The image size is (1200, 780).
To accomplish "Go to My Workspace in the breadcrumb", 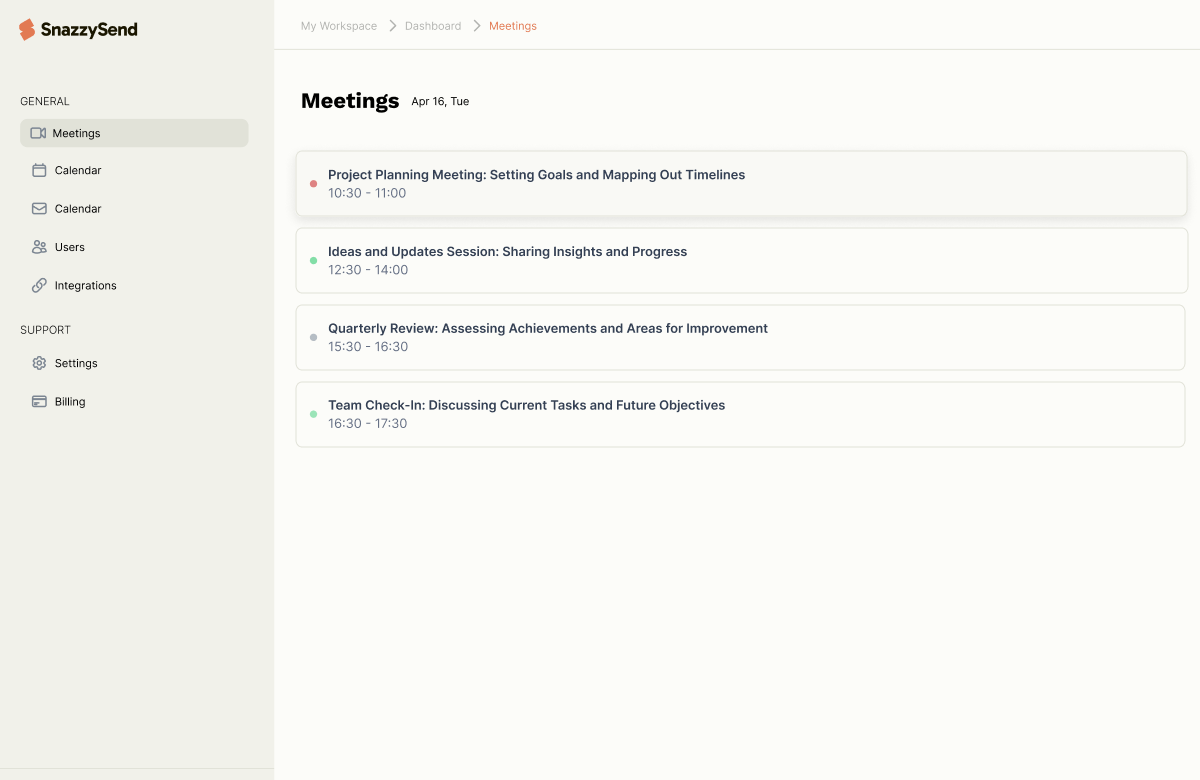I will pyautogui.click(x=339, y=26).
